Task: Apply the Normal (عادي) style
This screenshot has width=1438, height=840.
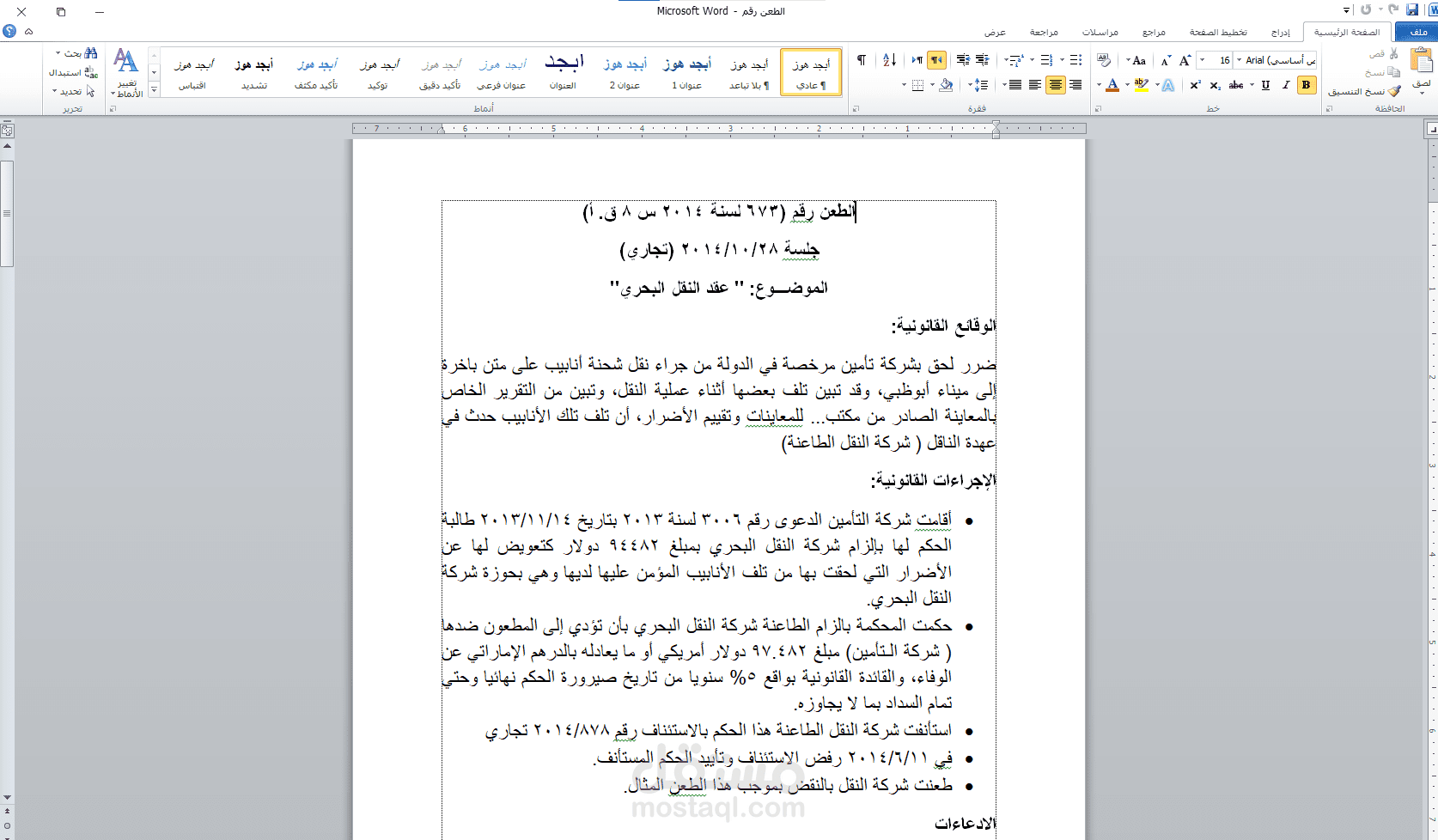Action: pyautogui.click(x=811, y=72)
